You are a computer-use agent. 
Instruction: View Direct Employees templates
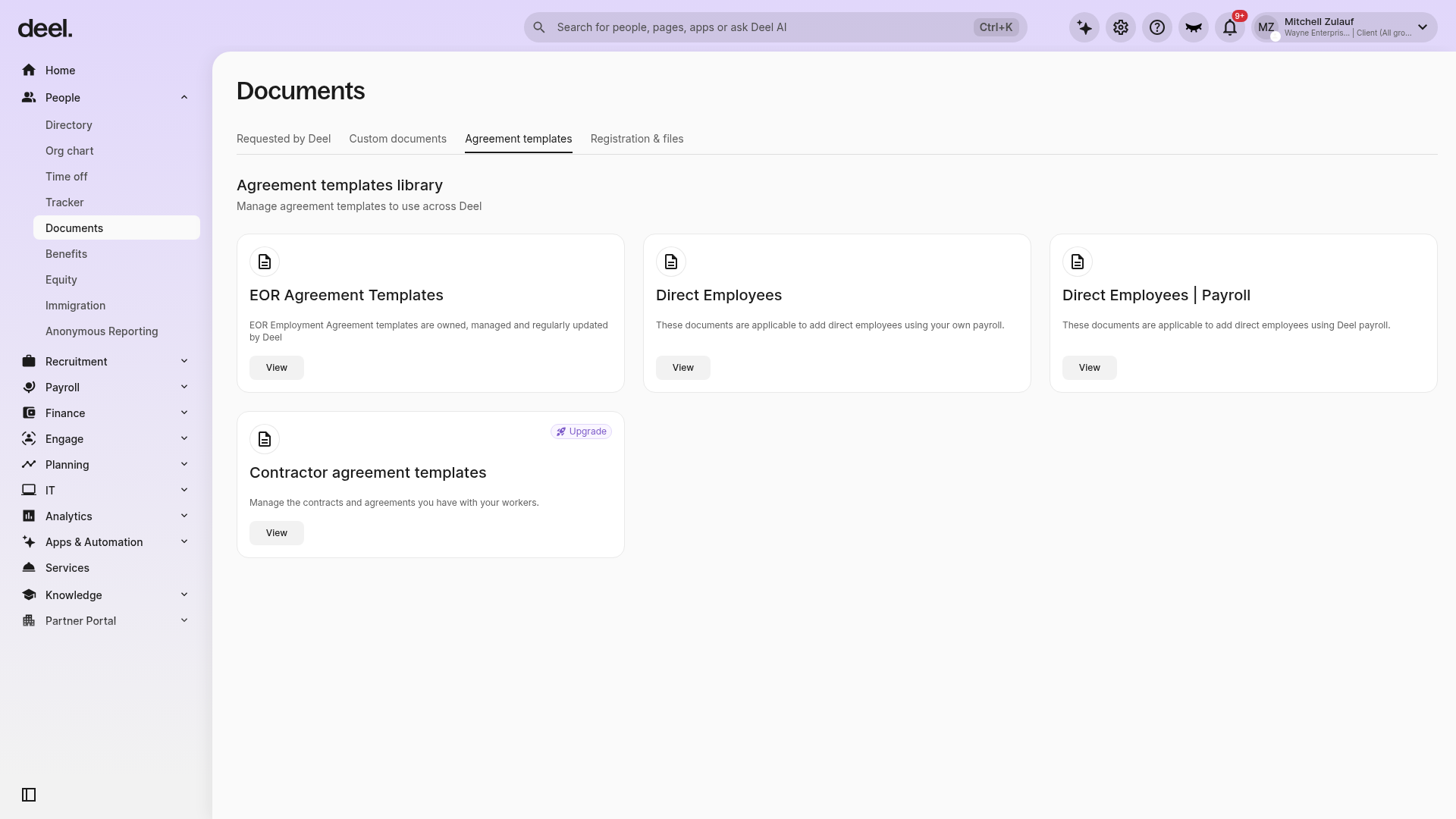pos(683,368)
